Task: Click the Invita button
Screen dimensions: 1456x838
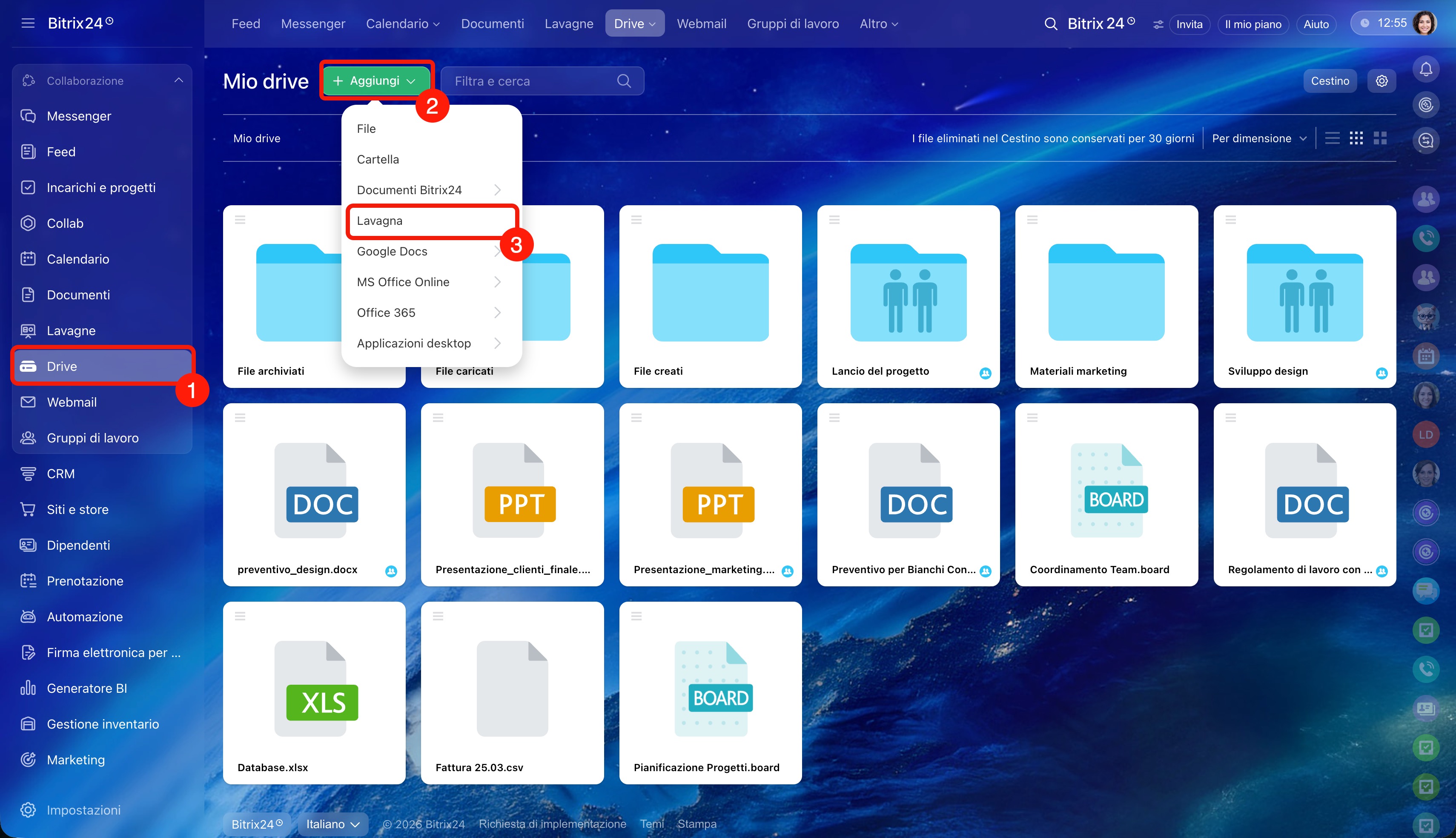Action: pos(1189,24)
